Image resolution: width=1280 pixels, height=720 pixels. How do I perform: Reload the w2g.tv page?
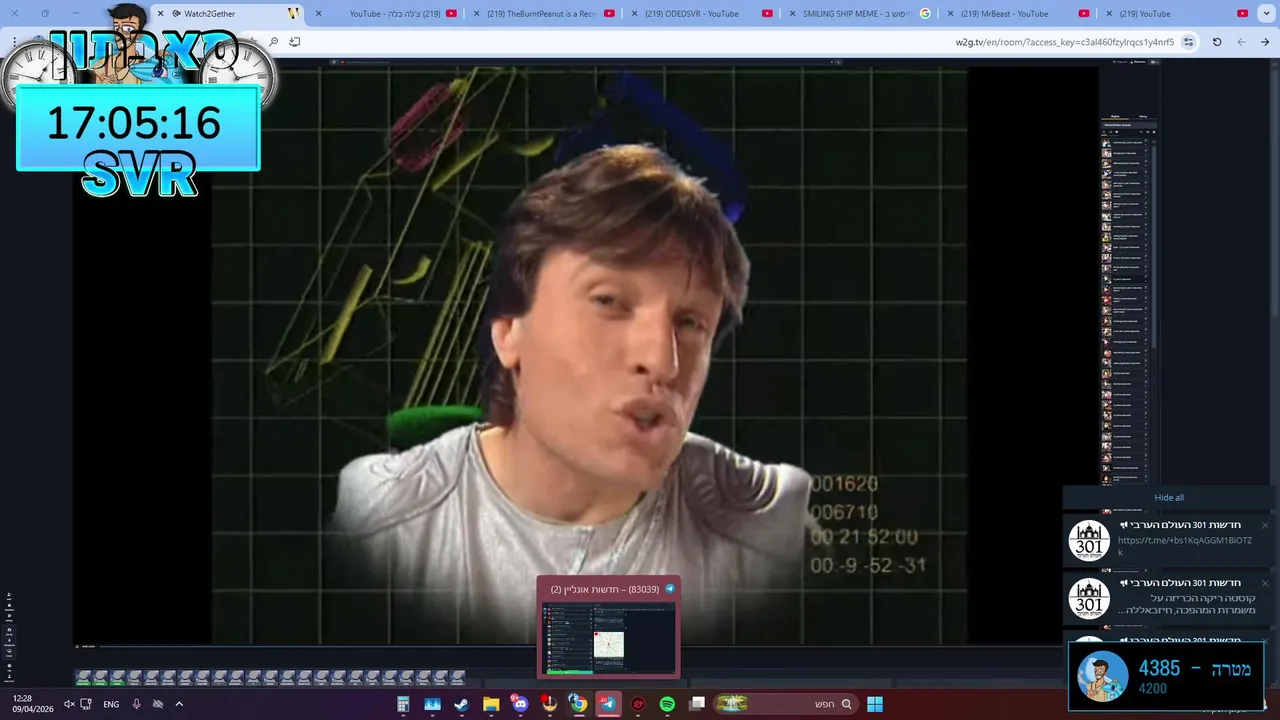point(1217,42)
